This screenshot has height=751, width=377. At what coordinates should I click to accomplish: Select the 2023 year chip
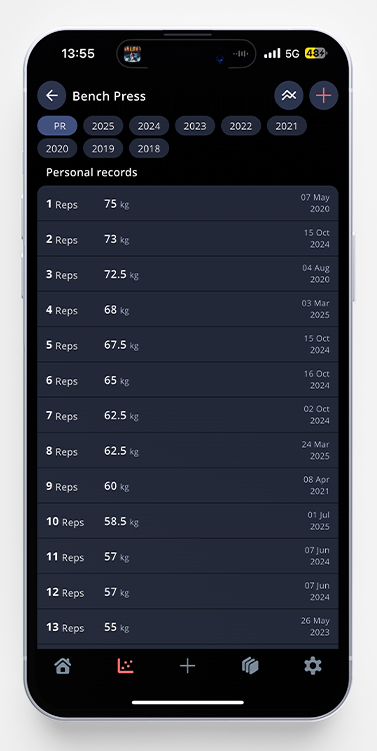click(x=195, y=126)
